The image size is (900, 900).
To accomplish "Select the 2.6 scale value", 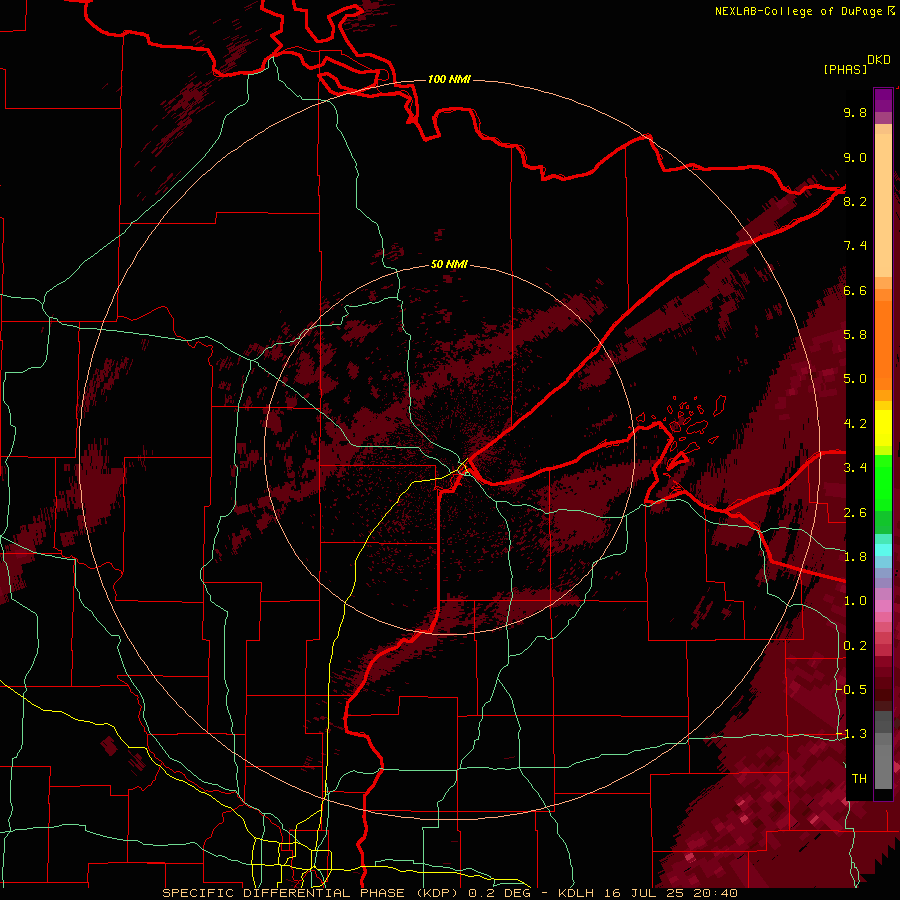I will 855,513.
